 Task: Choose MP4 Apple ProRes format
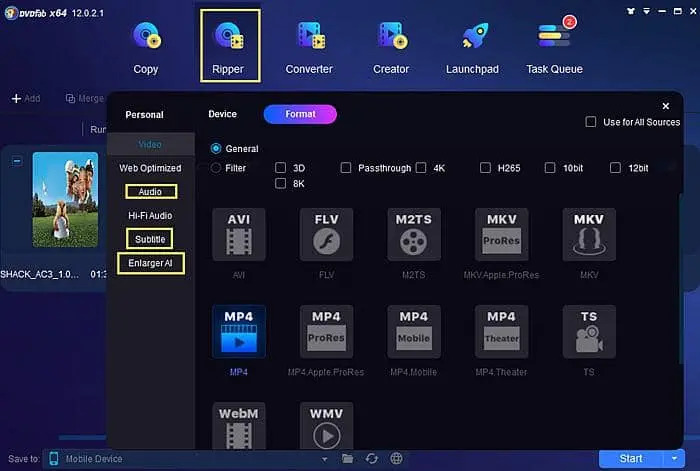pos(326,332)
